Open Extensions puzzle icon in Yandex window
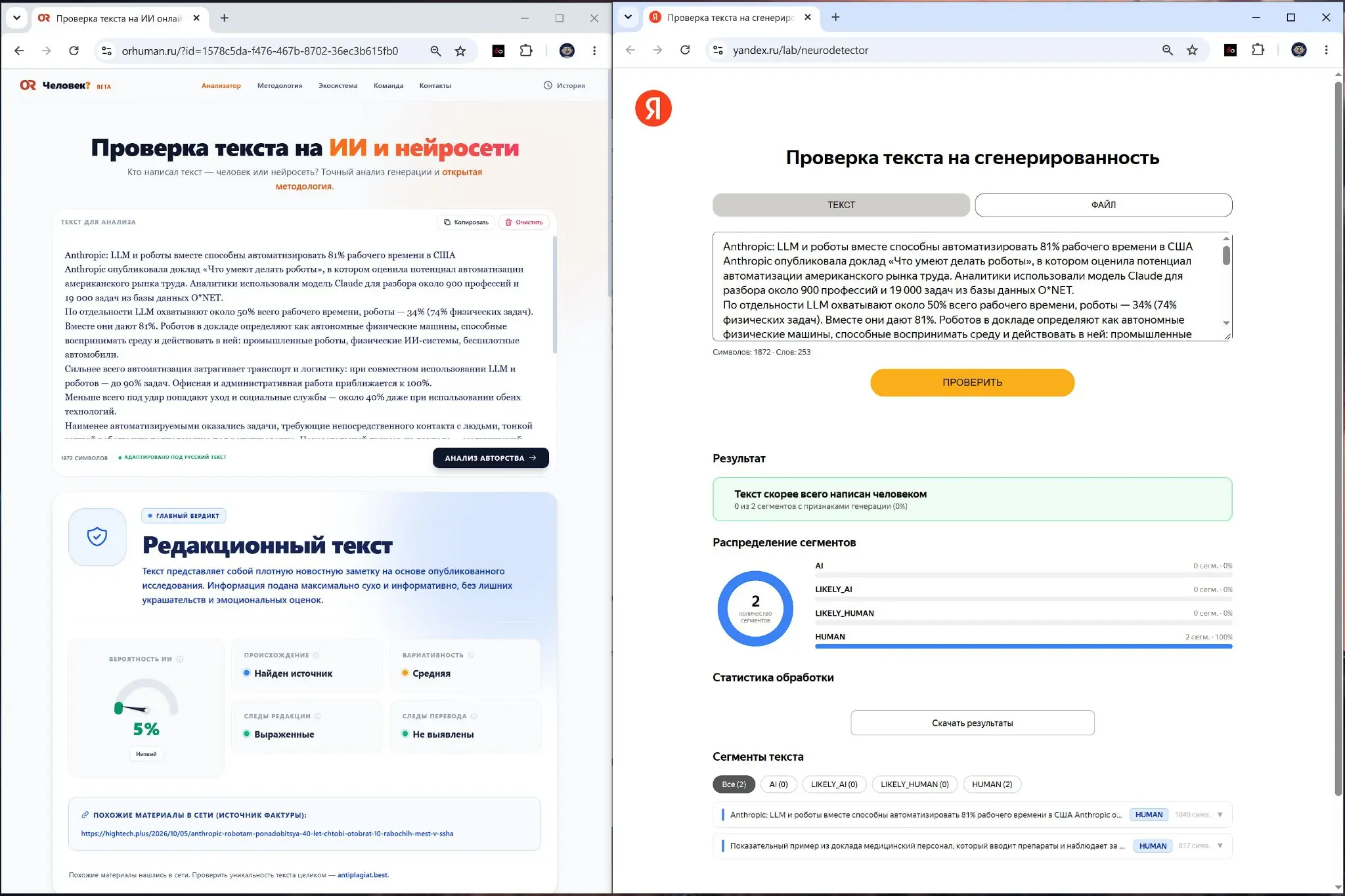This screenshot has width=1345, height=896. pyautogui.click(x=1258, y=50)
